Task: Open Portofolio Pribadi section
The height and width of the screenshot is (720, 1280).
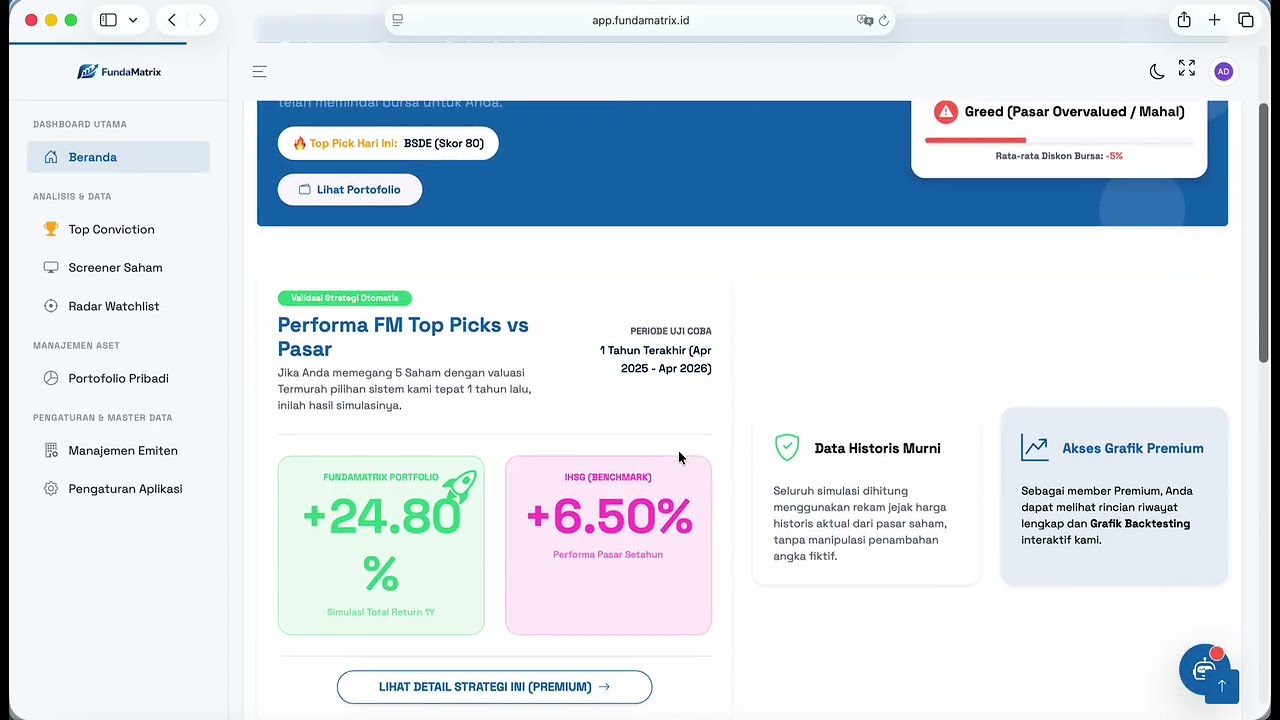Action: (x=118, y=378)
